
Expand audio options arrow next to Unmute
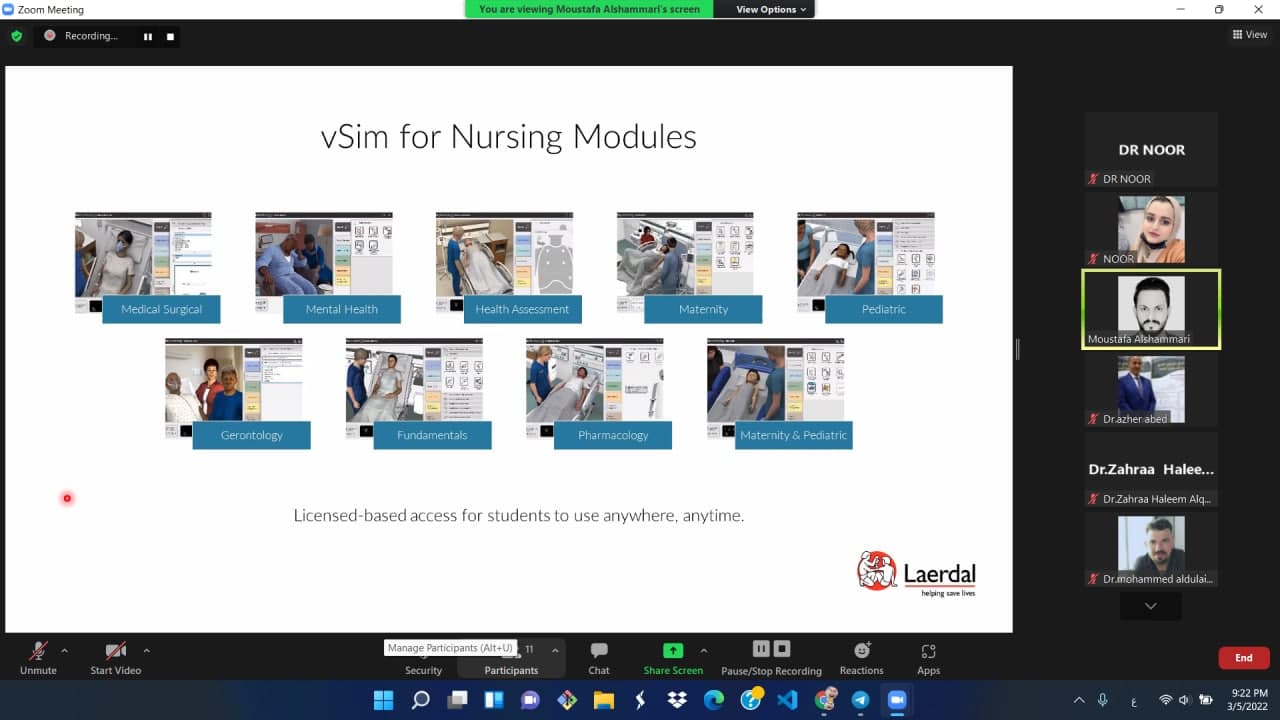click(x=65, y=650)
